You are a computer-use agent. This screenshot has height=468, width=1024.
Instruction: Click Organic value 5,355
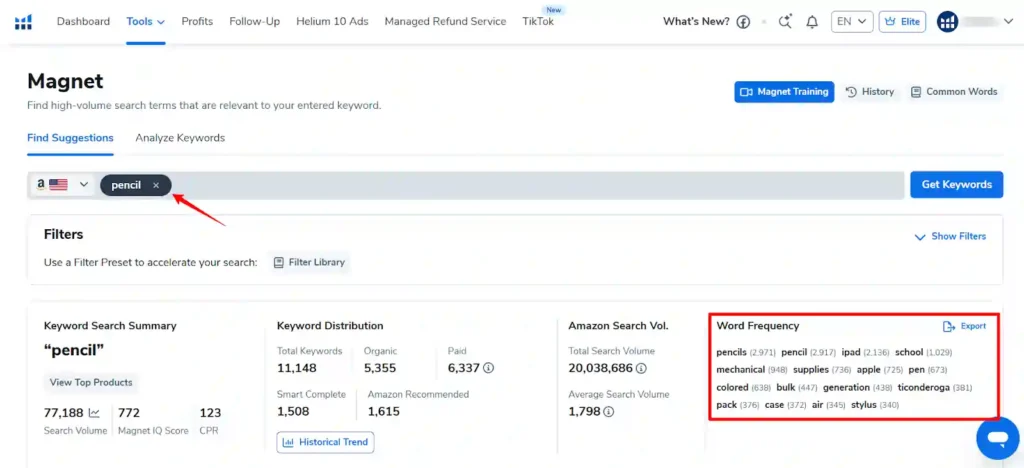point(380,368)
